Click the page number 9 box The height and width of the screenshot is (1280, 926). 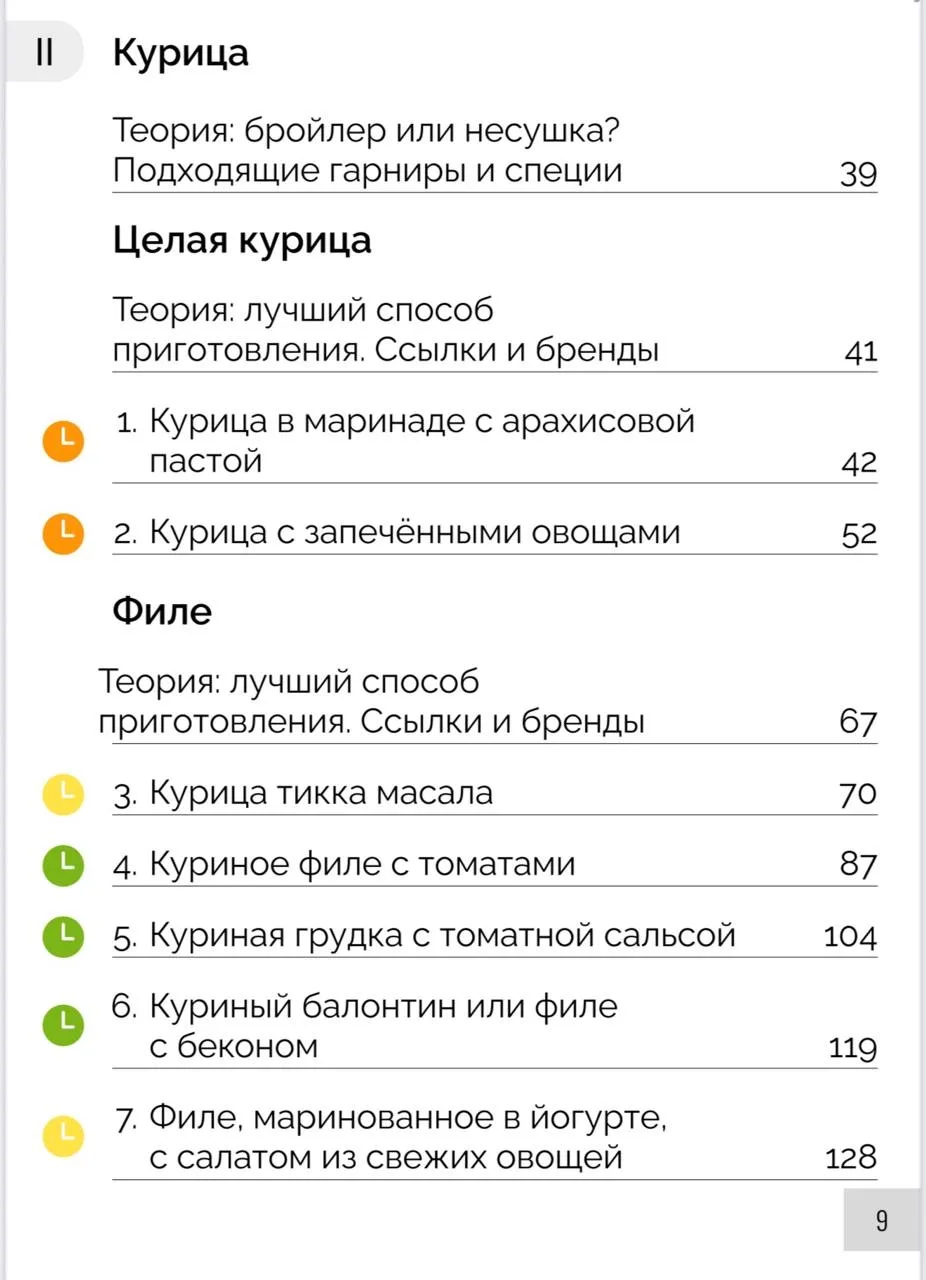881,1220
